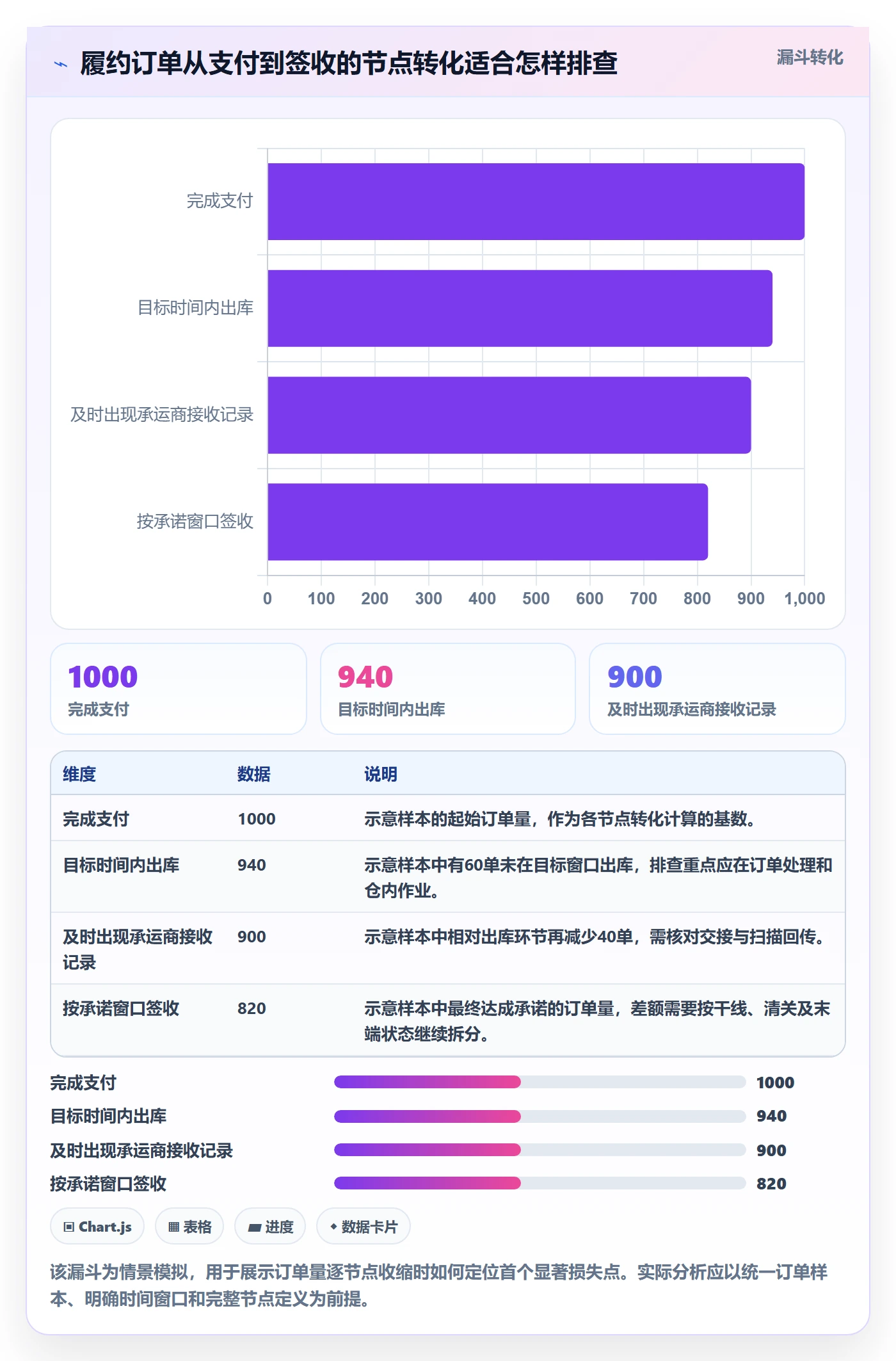Click the chart axis label 500
Image resolution: width=896 pixels, height=1361 pixels.
point(536,599)
